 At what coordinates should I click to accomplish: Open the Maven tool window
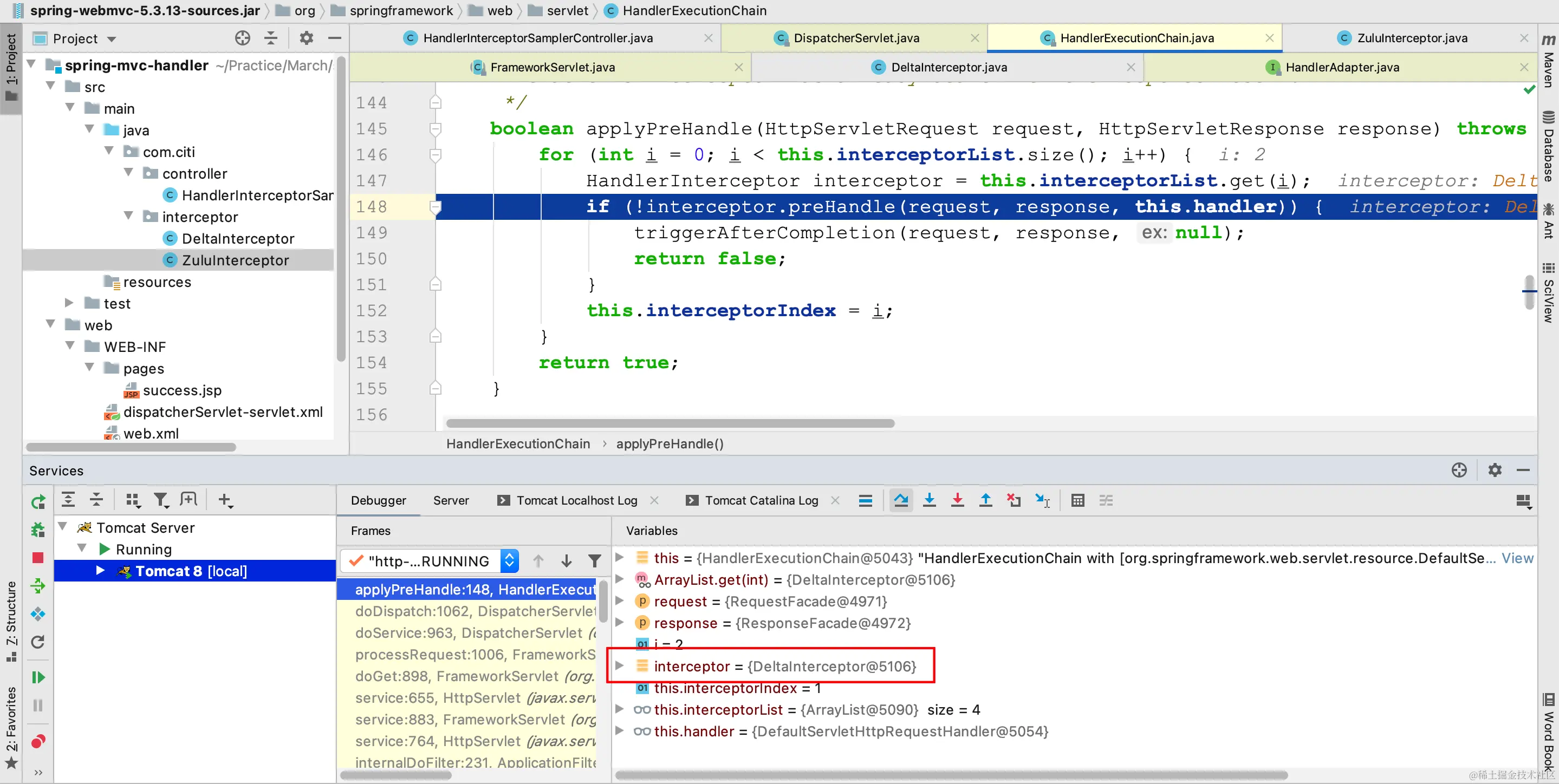[x=1548, y=61]
